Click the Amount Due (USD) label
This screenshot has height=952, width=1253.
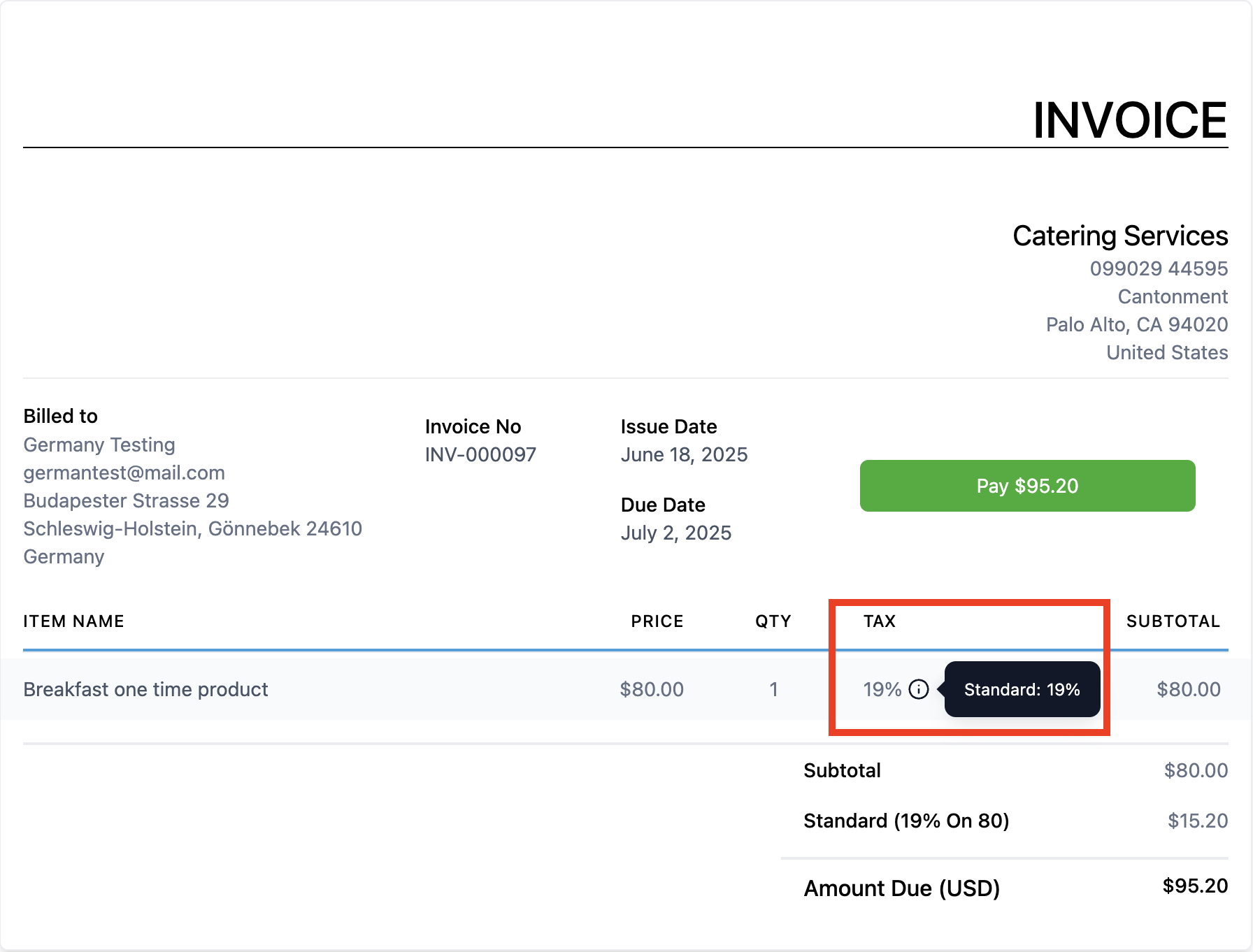coord(902,888)
